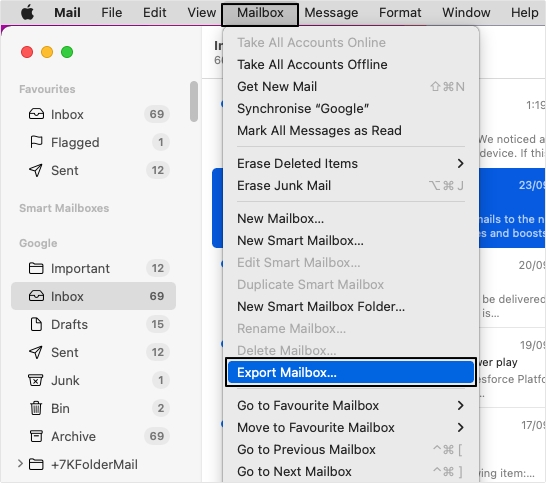Click the Drafts document icon

[x=36, y=324]
